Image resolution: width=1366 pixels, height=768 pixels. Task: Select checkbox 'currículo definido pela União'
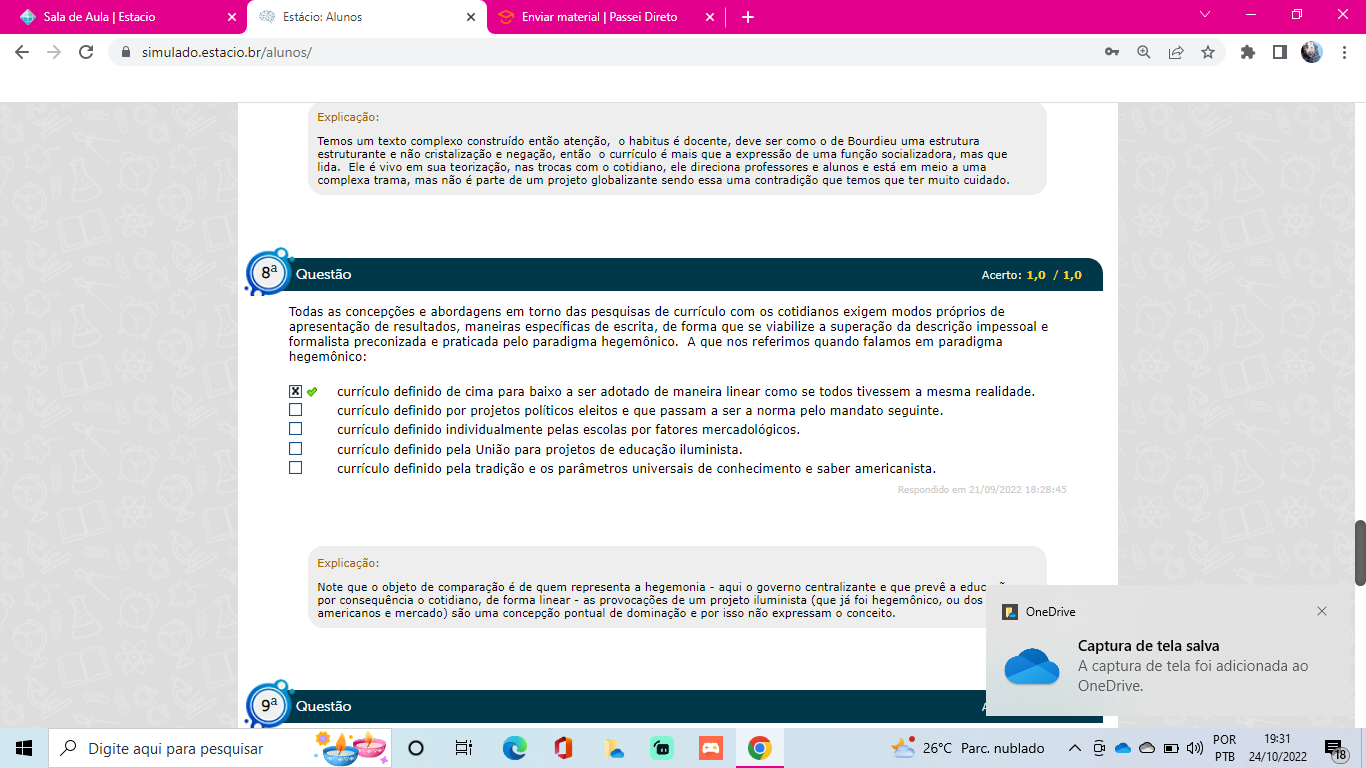pyautogui.click(x=295, y=449)
